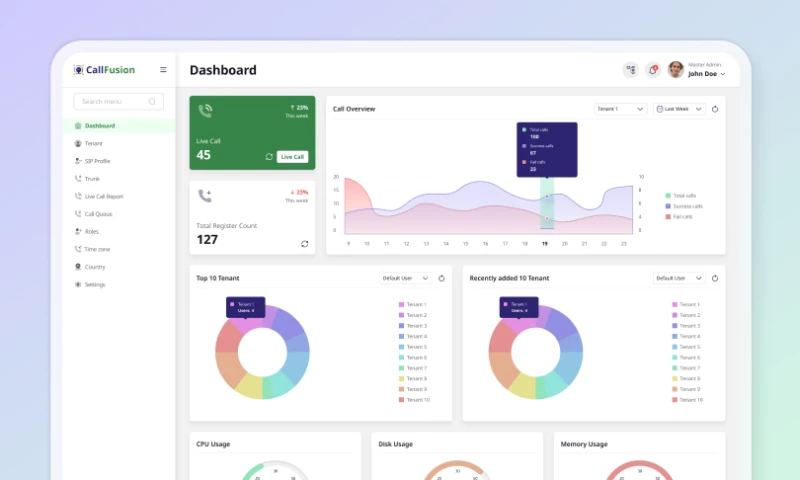Reload the Call Overview chart
800x480 pixels.
(715, 109)
